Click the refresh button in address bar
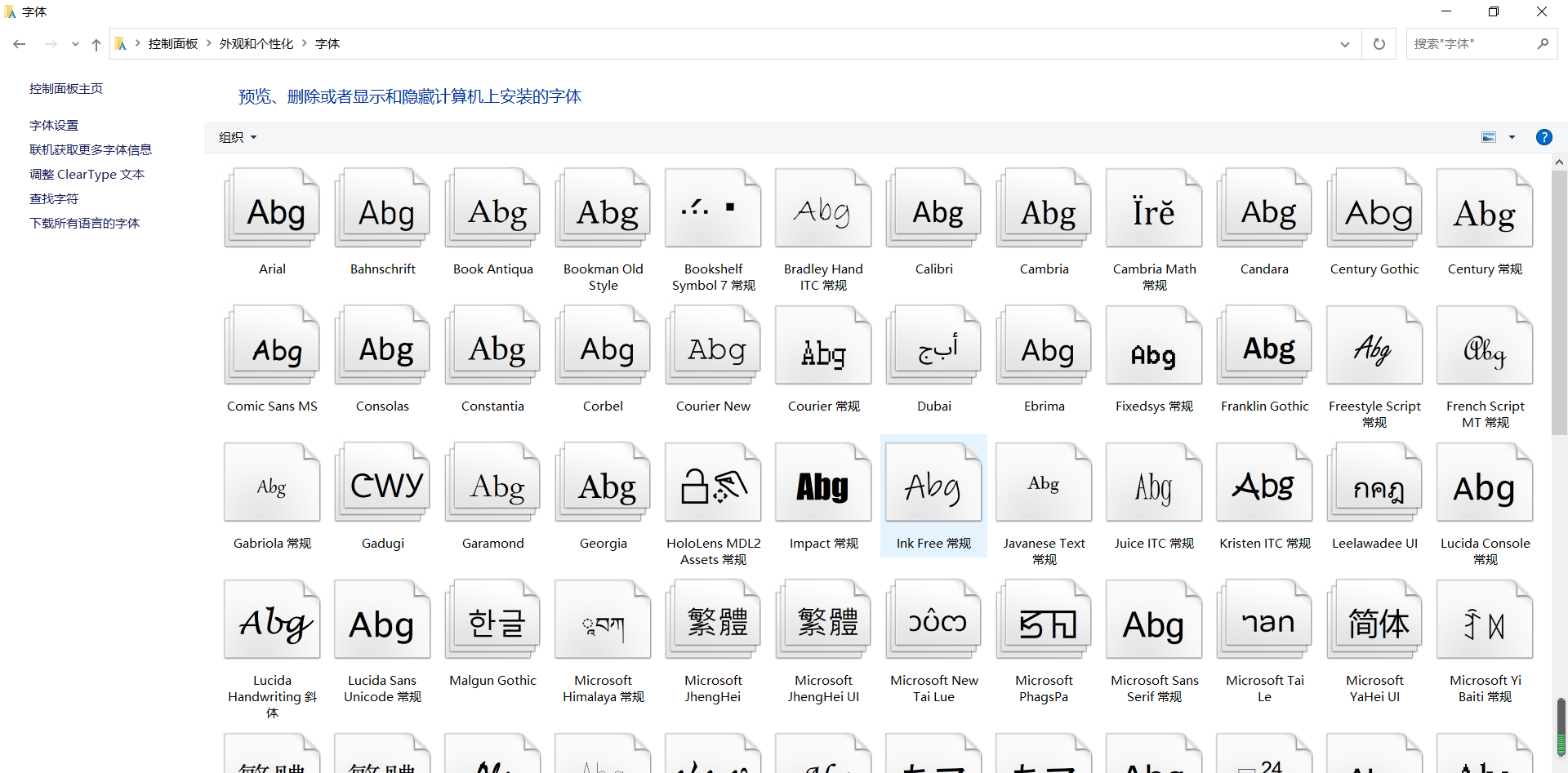 click(1379, 44)
